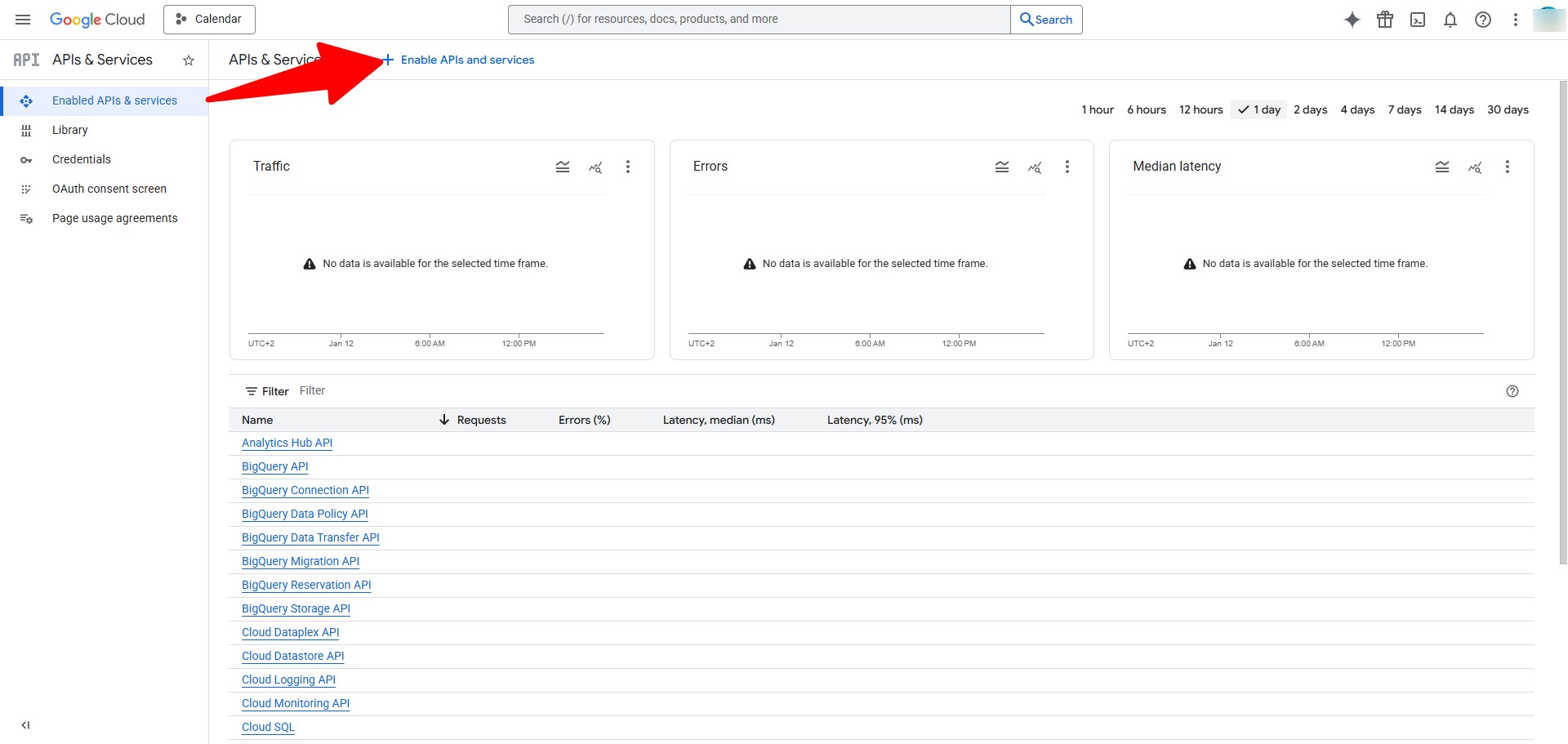Pin APIs & Services with the star icon
The image size is (1568, 744).
pos(189,60)
